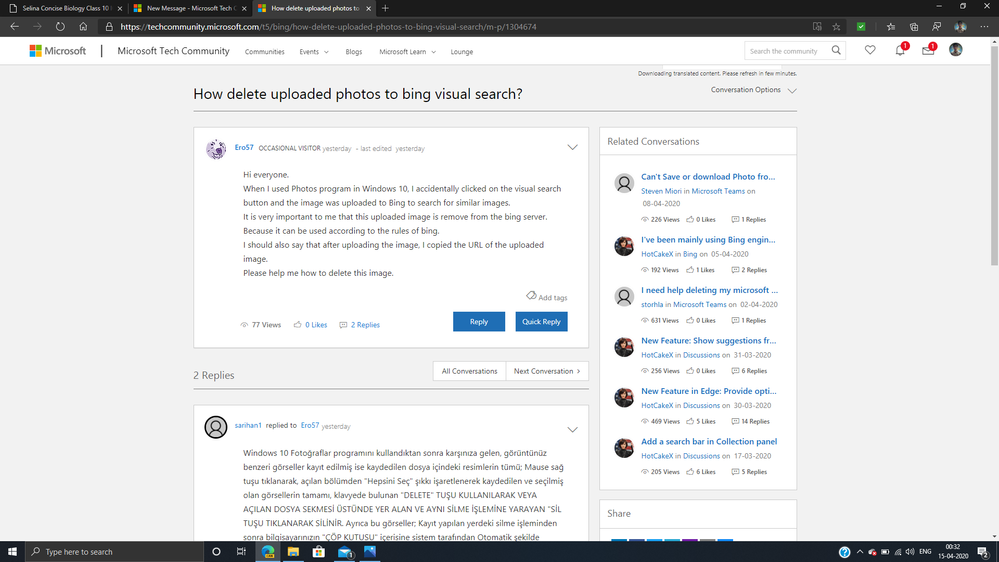Open the Communities nav item
This screenshot has height=562, width=999.
[264, 52]
